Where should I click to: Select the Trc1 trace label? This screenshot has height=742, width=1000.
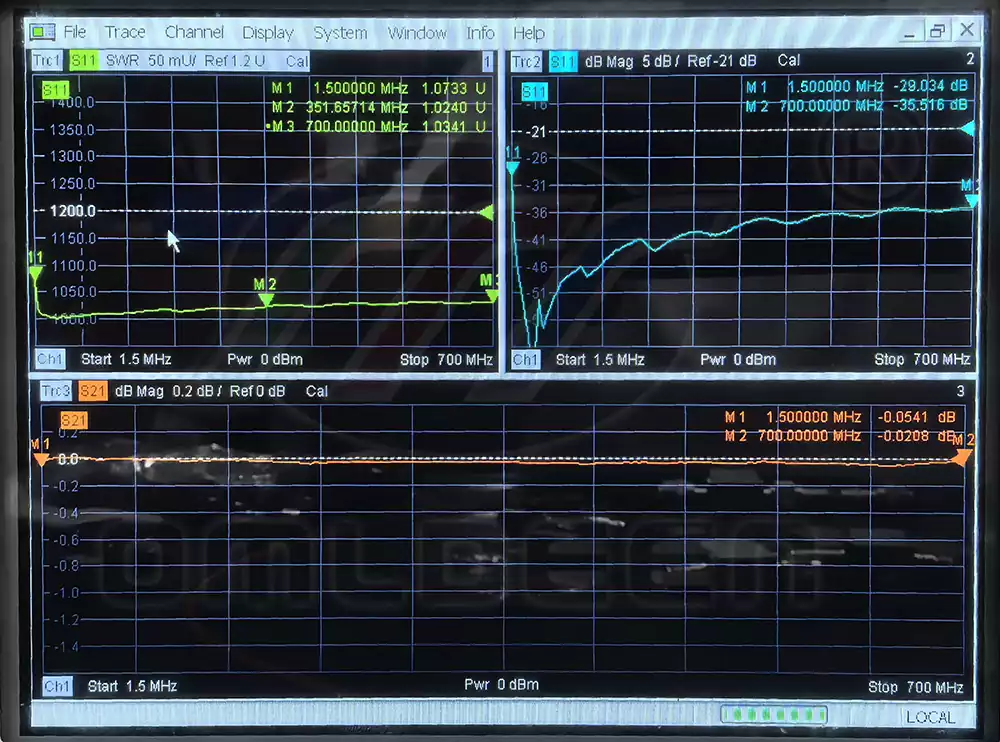(47, 61)
